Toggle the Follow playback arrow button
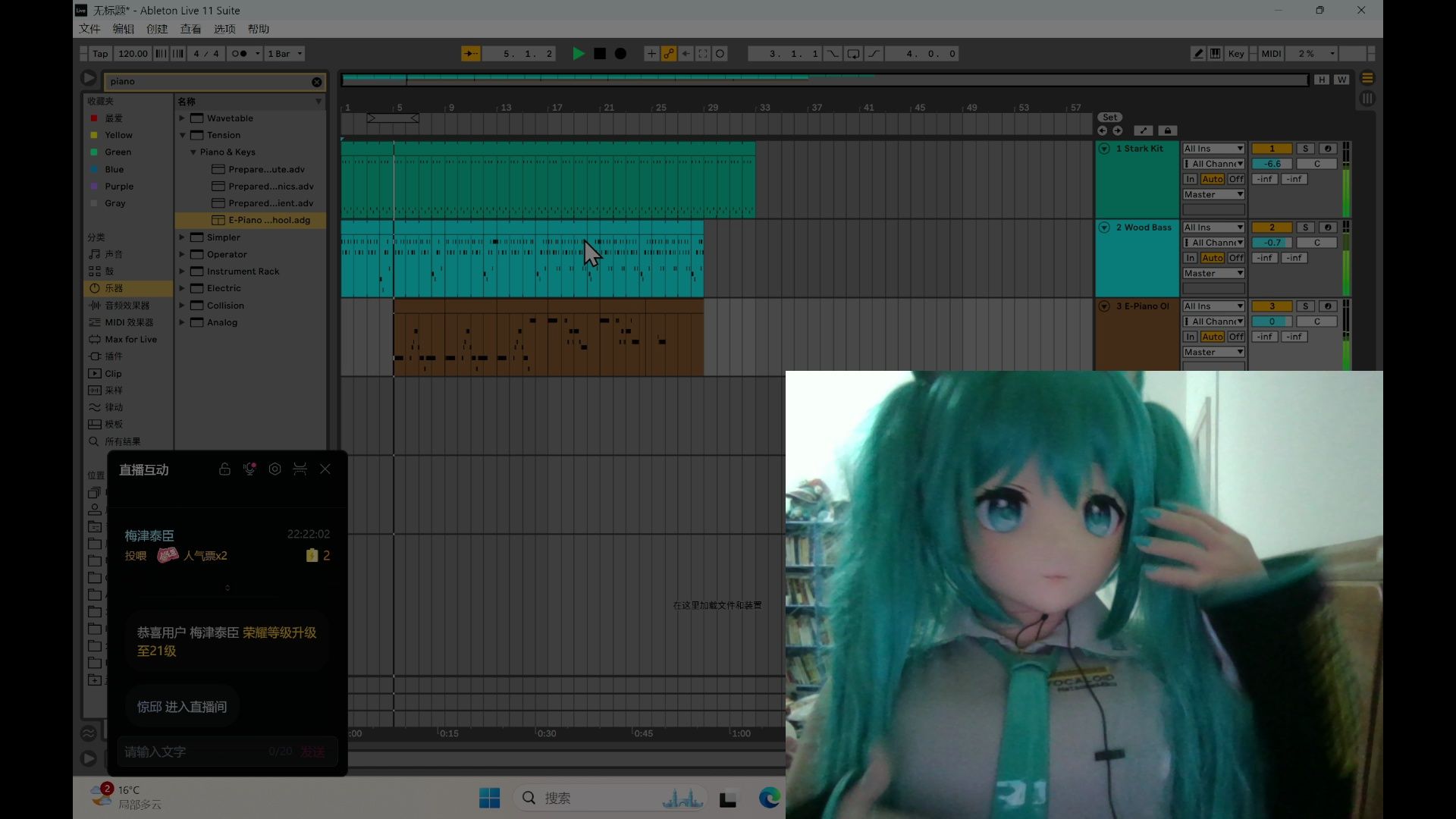 [471, 54]
